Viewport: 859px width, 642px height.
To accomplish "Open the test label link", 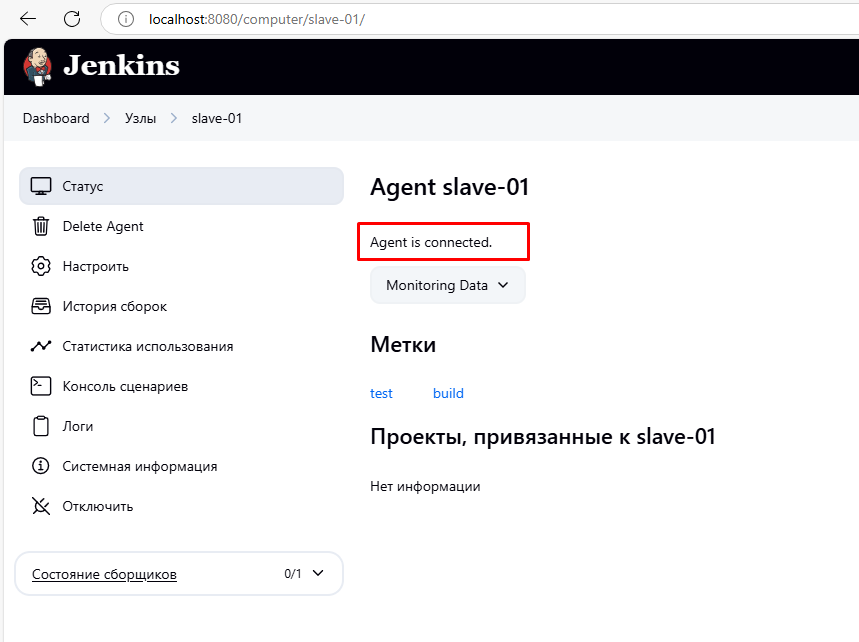I will pos(381,393).
